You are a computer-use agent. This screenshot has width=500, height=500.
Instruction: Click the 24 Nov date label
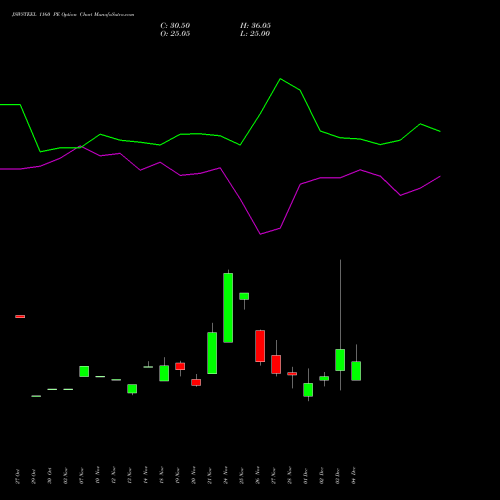pyautogui.click(x=226, y=476)
